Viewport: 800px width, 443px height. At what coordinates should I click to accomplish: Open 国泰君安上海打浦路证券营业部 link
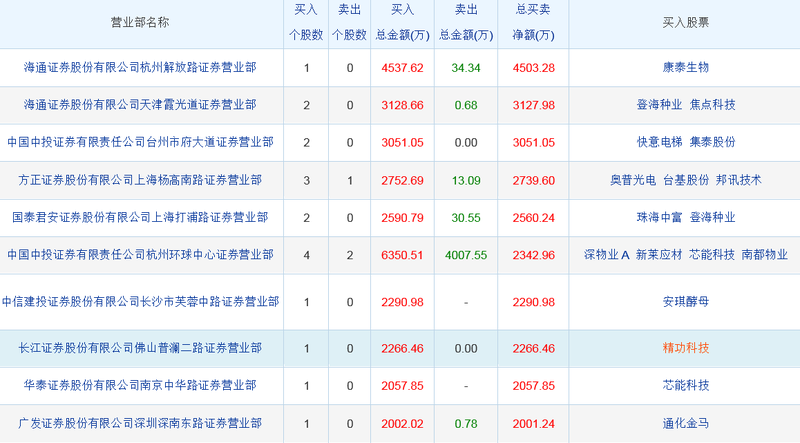coord(140,217)
